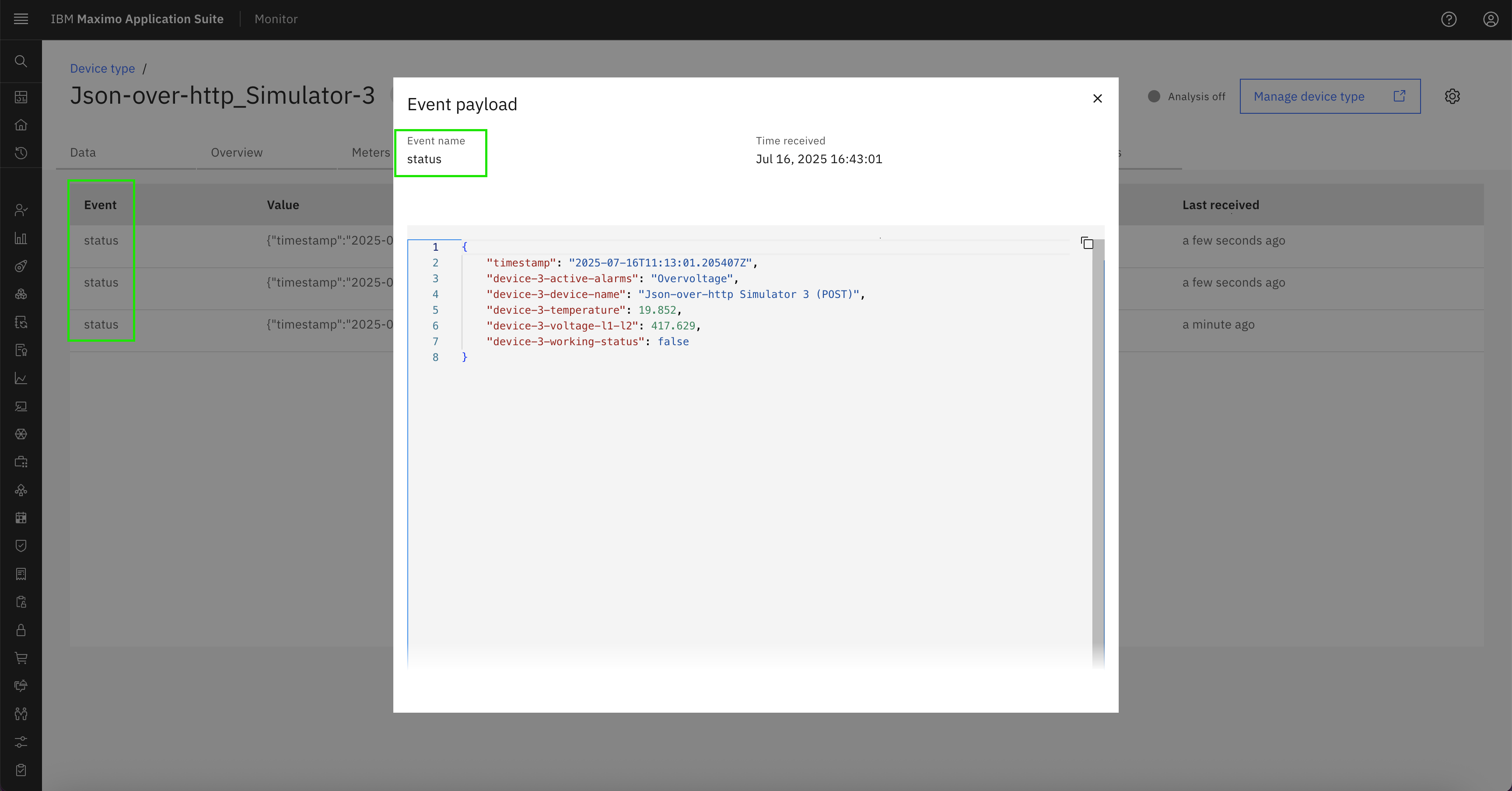Click the Event column header
Viewport: 1512px width, 791px height.
(x=100, y=205)
